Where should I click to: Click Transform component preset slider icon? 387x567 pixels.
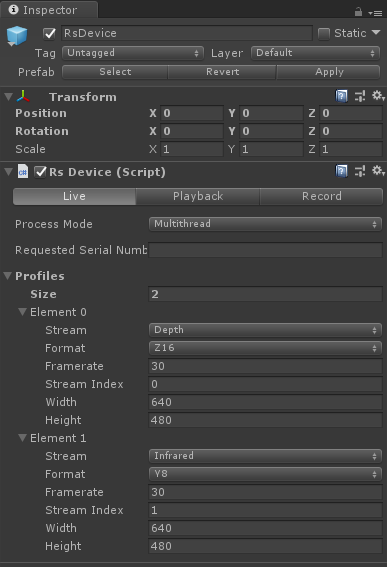pos(360,96)
